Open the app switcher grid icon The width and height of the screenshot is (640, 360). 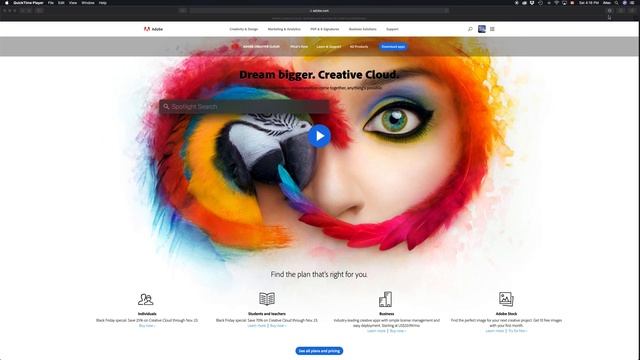492,29
